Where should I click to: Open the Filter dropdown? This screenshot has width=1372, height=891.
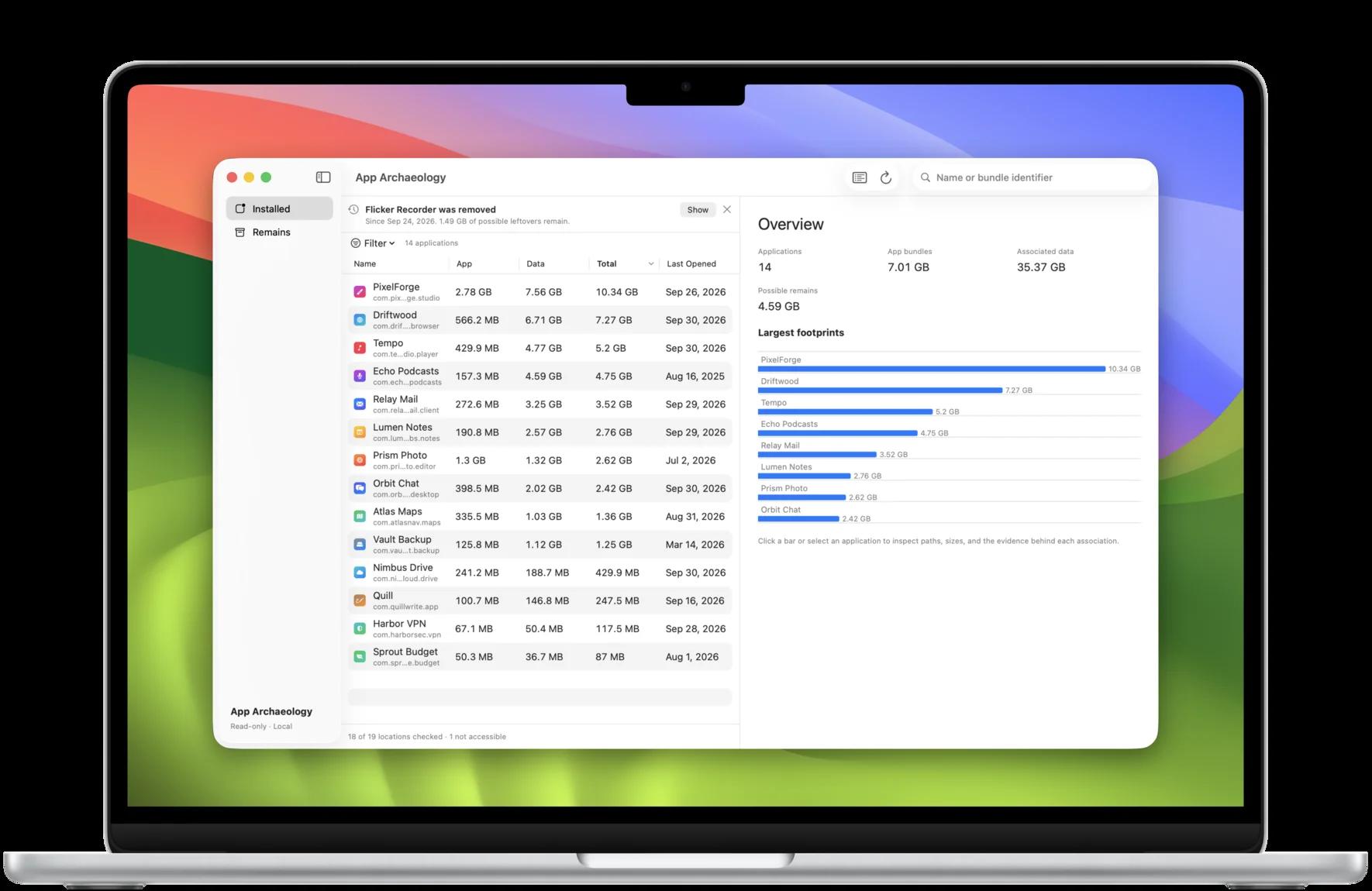(373, 243)
